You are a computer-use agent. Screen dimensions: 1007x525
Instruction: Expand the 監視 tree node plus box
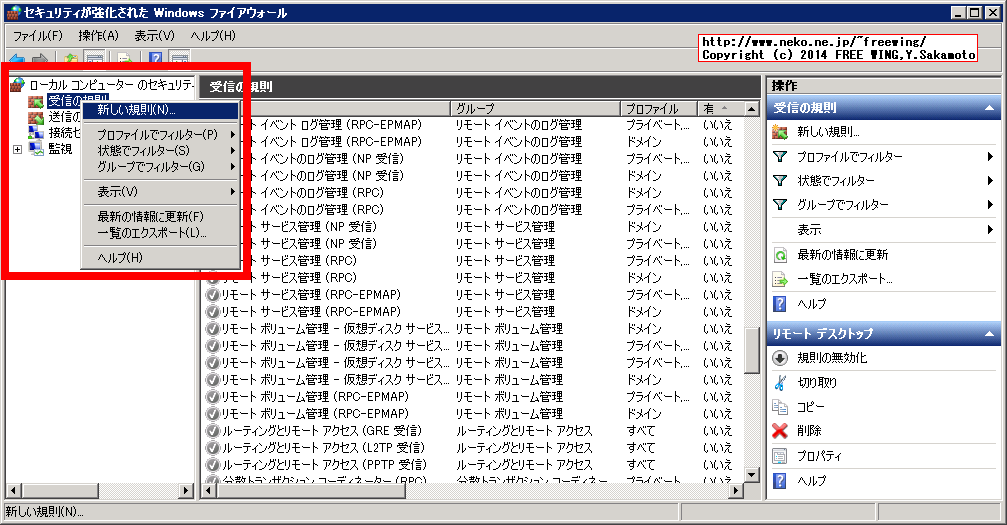pyautogui.click(x=17, y=149)
